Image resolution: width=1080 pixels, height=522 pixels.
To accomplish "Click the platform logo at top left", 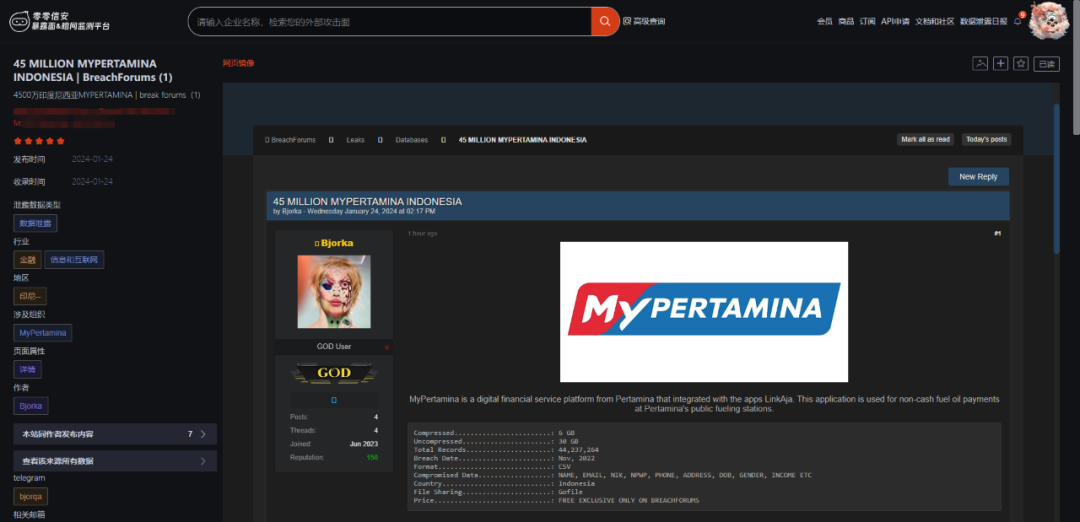I will tap(59, 21).
